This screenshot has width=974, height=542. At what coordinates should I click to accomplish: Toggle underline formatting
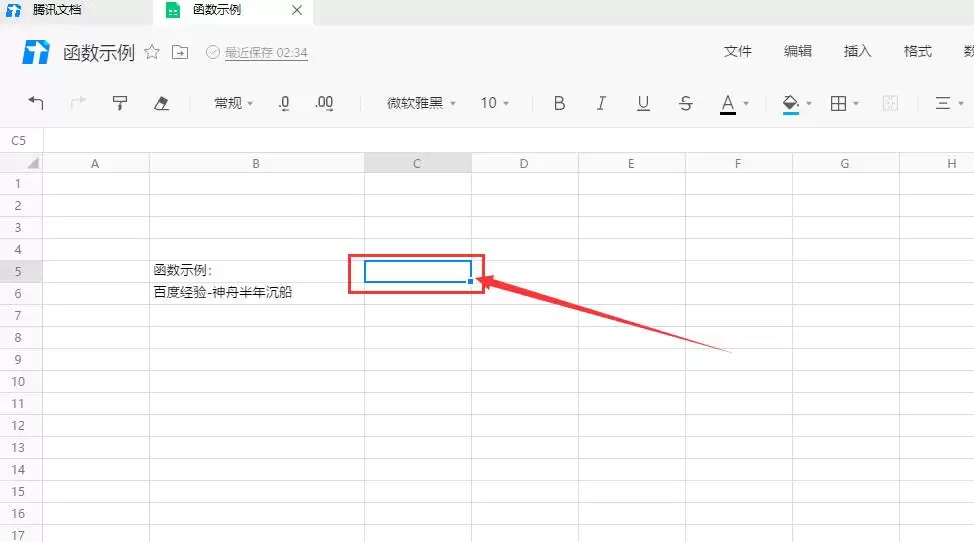point(643,103)
